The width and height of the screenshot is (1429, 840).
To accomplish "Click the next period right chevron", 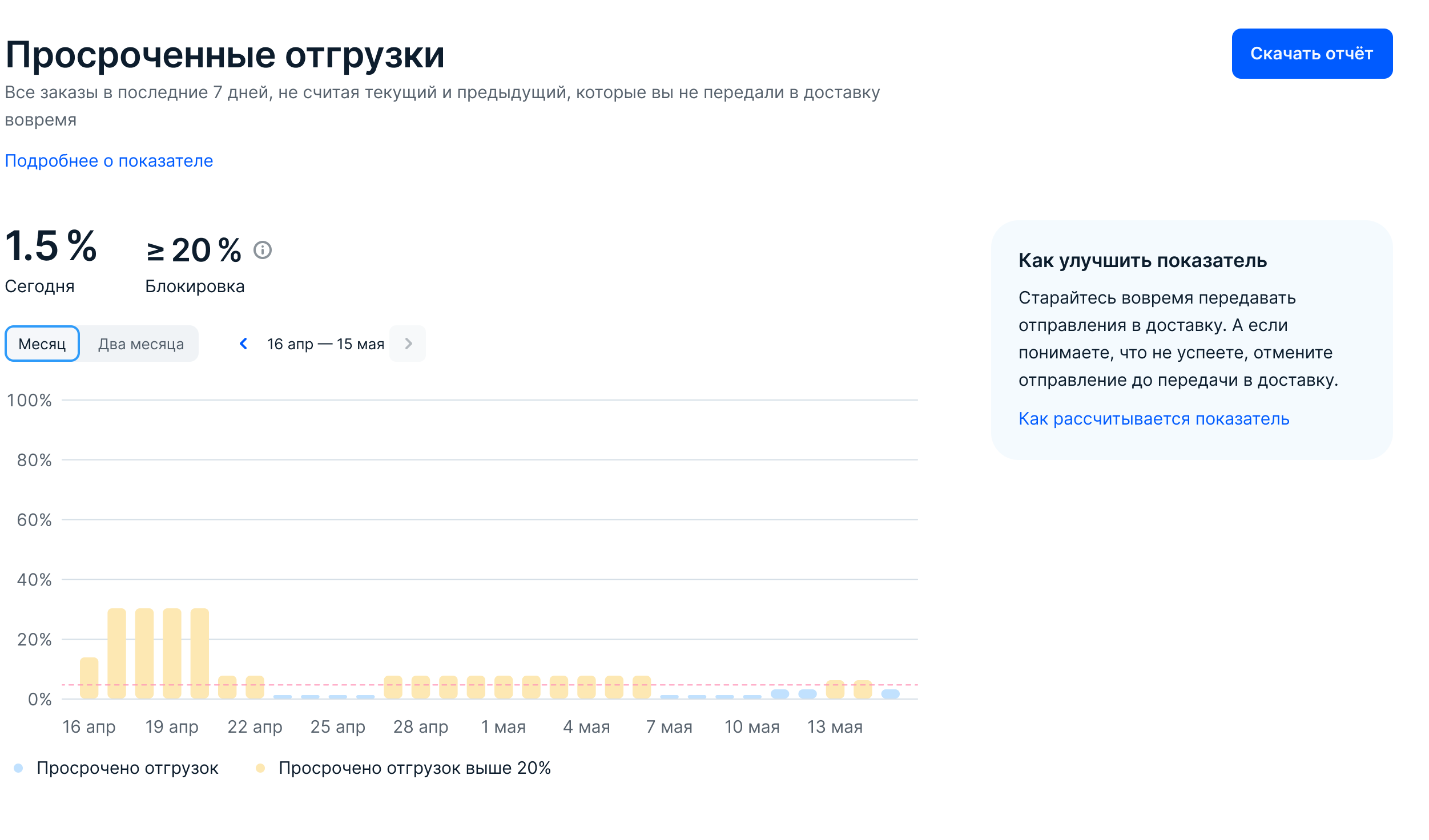I will click(408, 344).
